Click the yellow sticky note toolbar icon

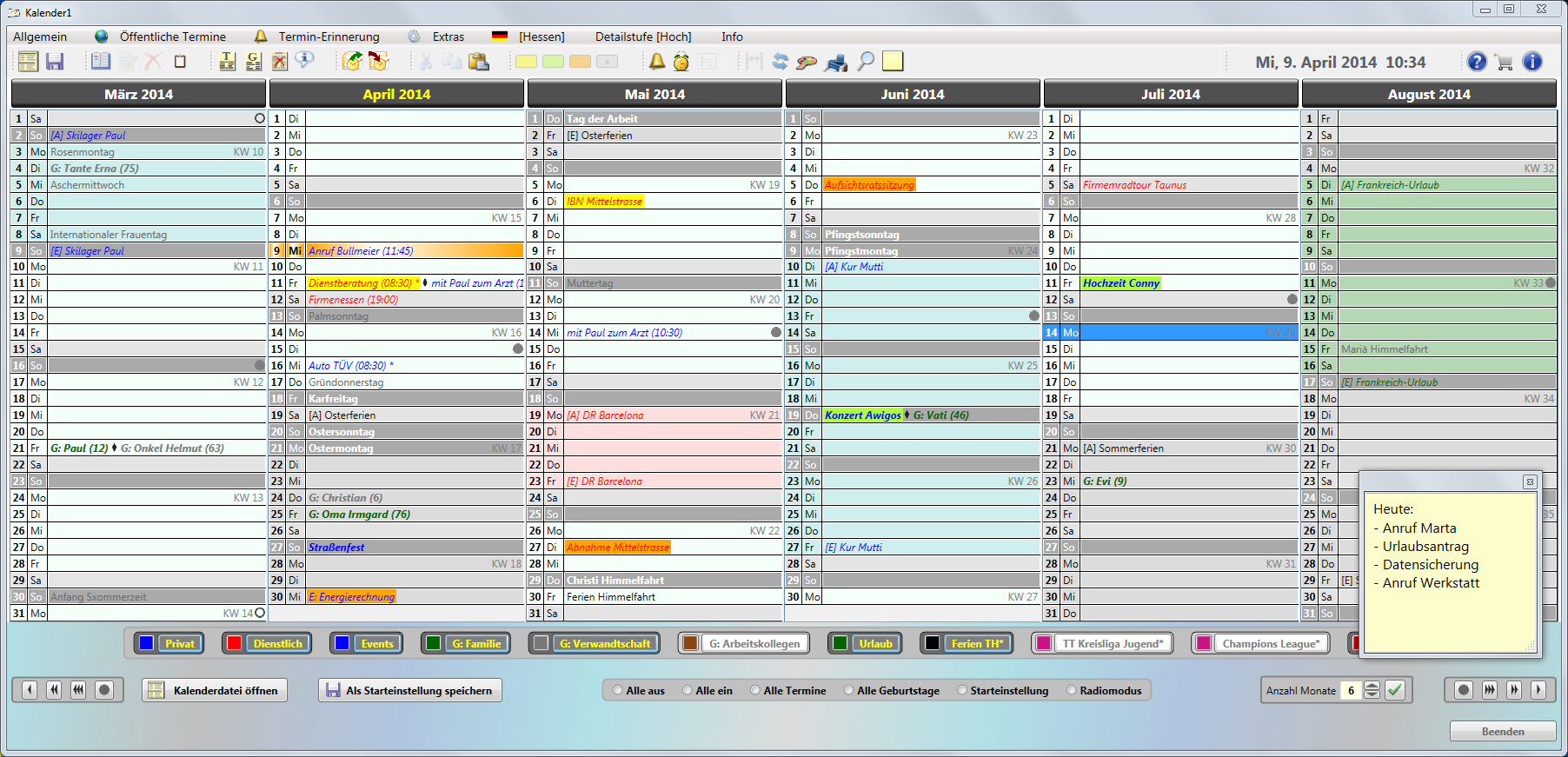(x=893, y=61)
